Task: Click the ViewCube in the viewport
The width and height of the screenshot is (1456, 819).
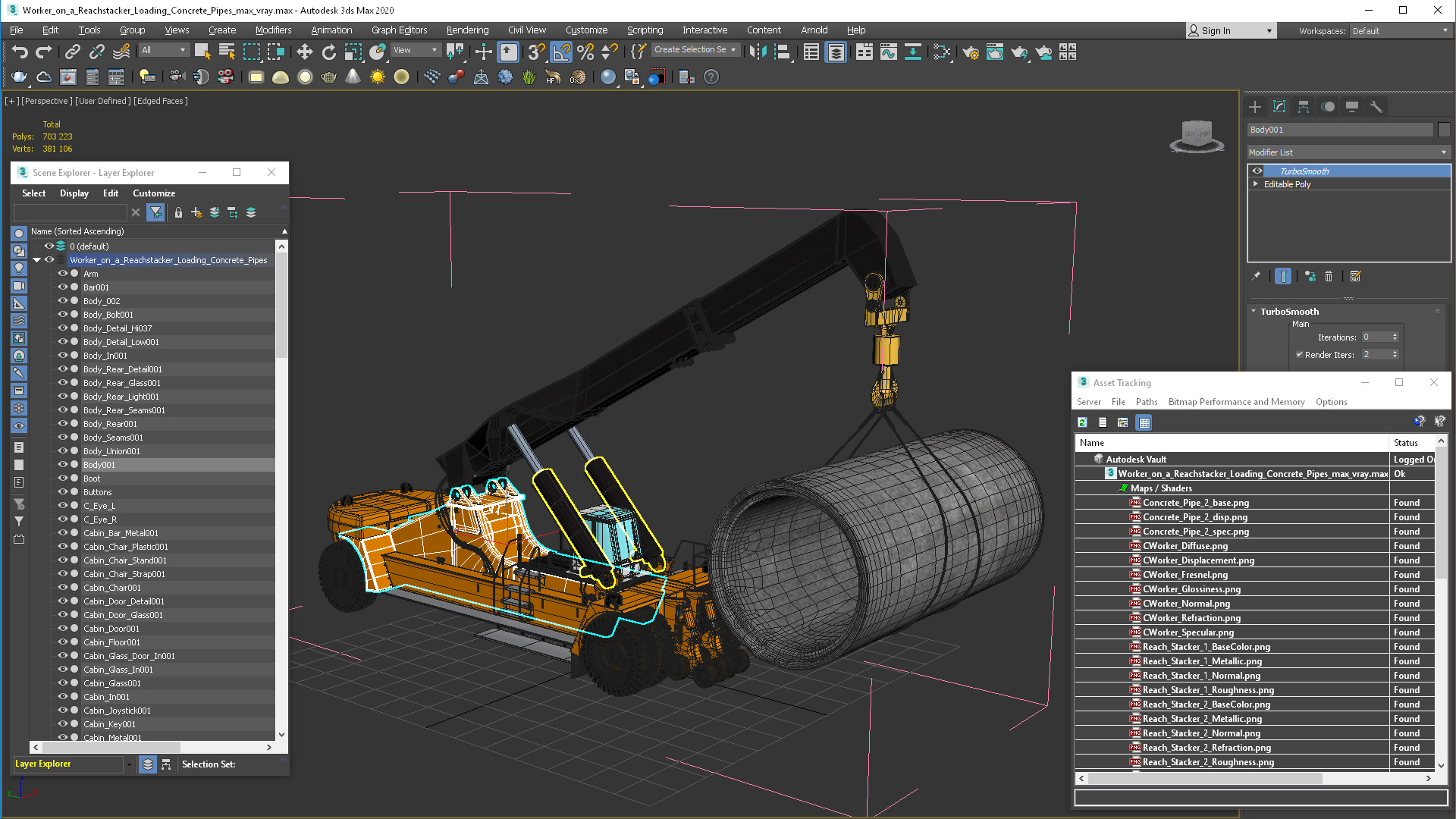Action: click(1197, 136)
